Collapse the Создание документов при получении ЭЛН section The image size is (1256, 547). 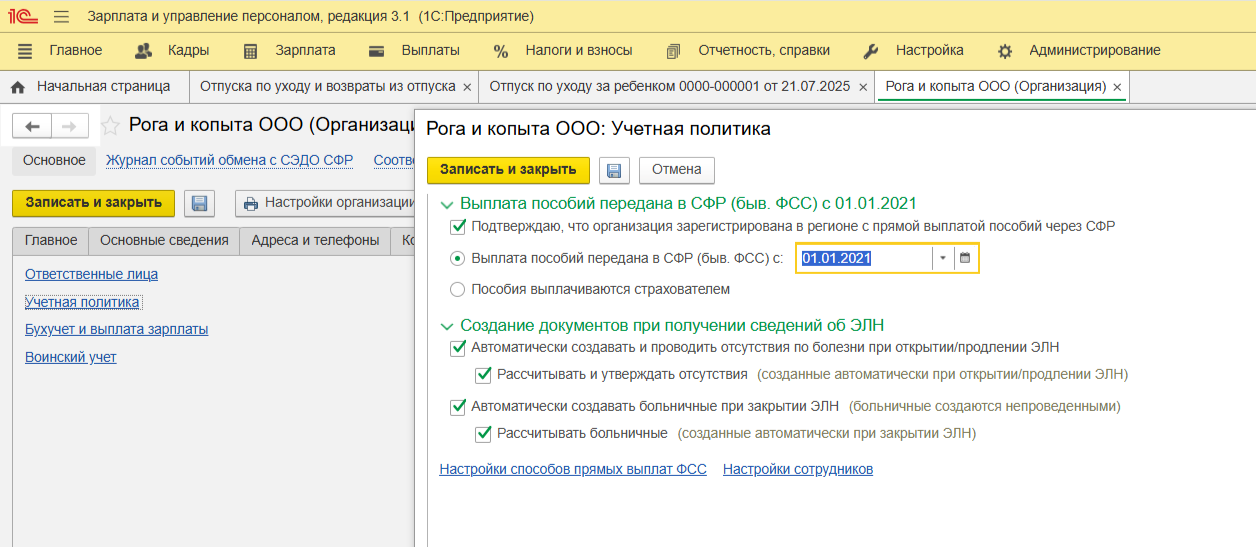[x=447, y=325]
